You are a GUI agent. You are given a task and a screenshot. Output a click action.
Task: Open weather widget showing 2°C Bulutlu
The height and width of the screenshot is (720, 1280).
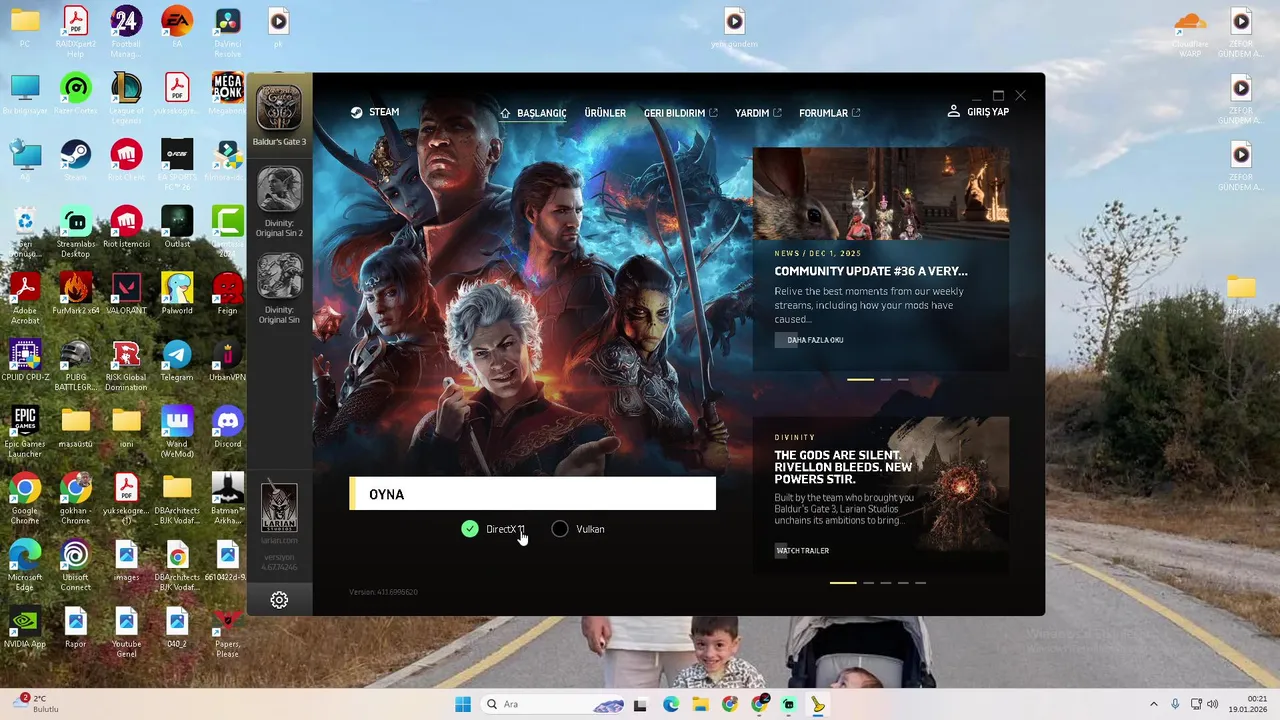pyautogui.click(x=34, y=704)
